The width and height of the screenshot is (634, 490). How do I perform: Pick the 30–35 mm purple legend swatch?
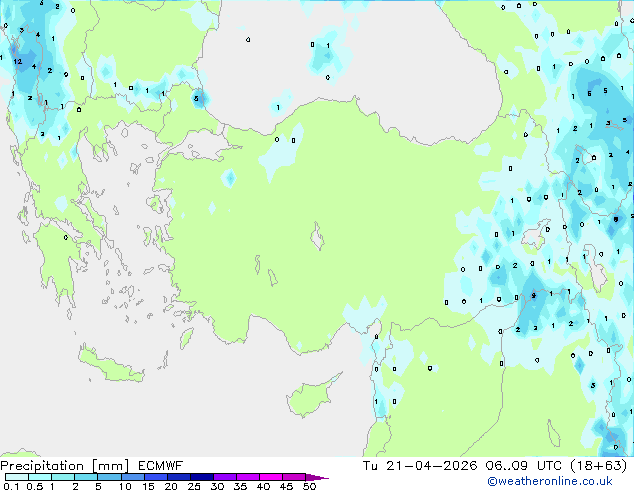tap(225, 477)
